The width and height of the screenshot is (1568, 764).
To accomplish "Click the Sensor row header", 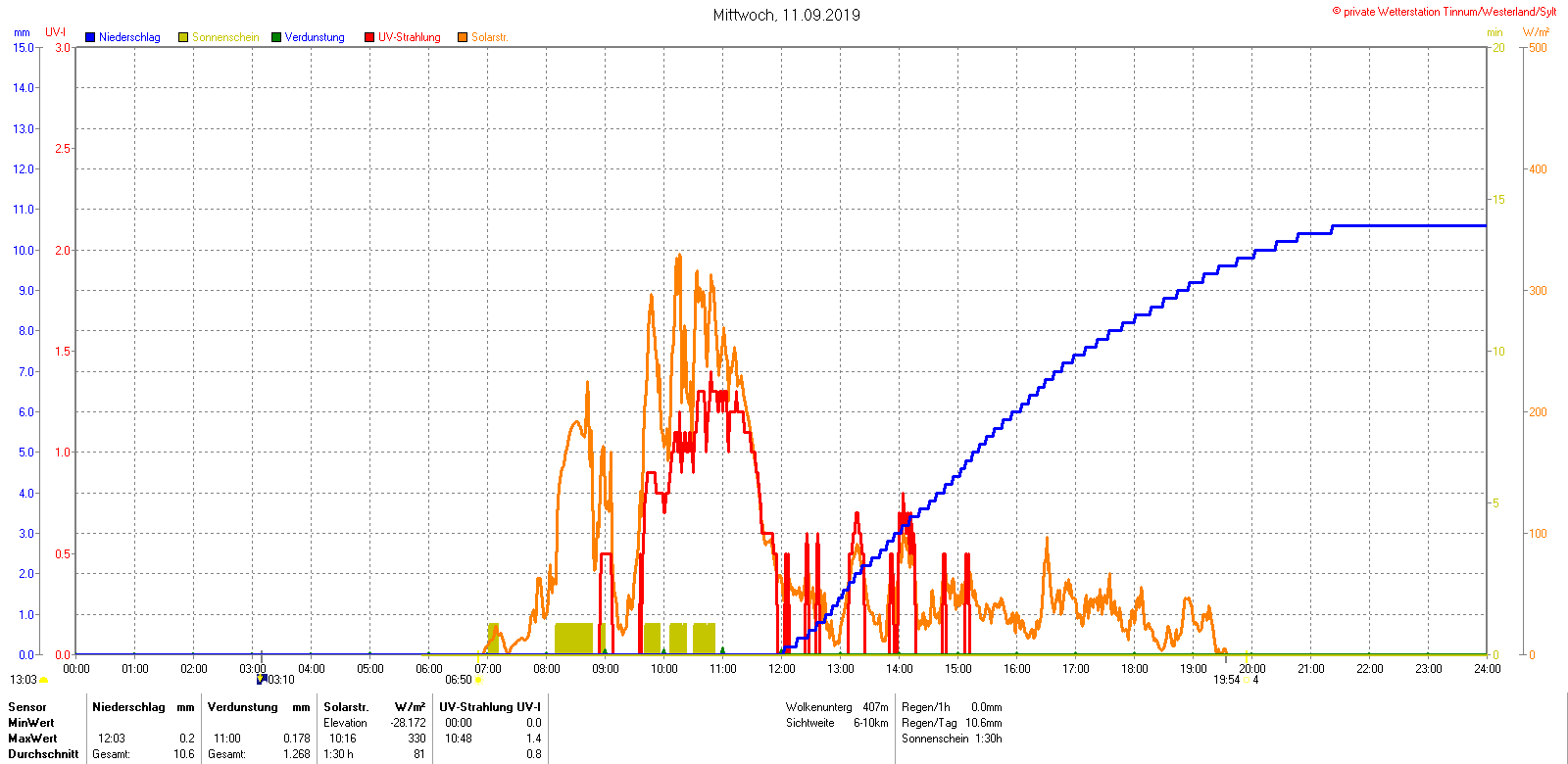I will click(x=27, y=707).
